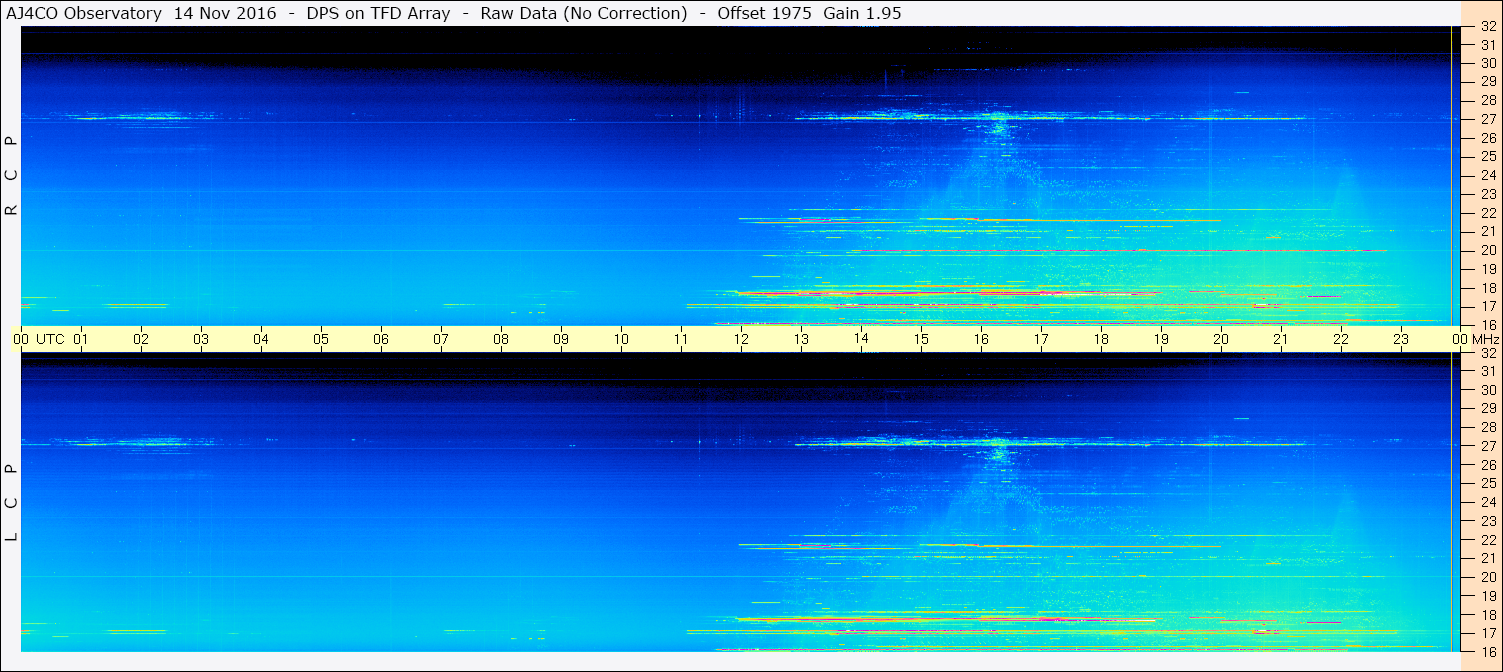Click the "Offset 1975" value in the header

tap(764, 13)
